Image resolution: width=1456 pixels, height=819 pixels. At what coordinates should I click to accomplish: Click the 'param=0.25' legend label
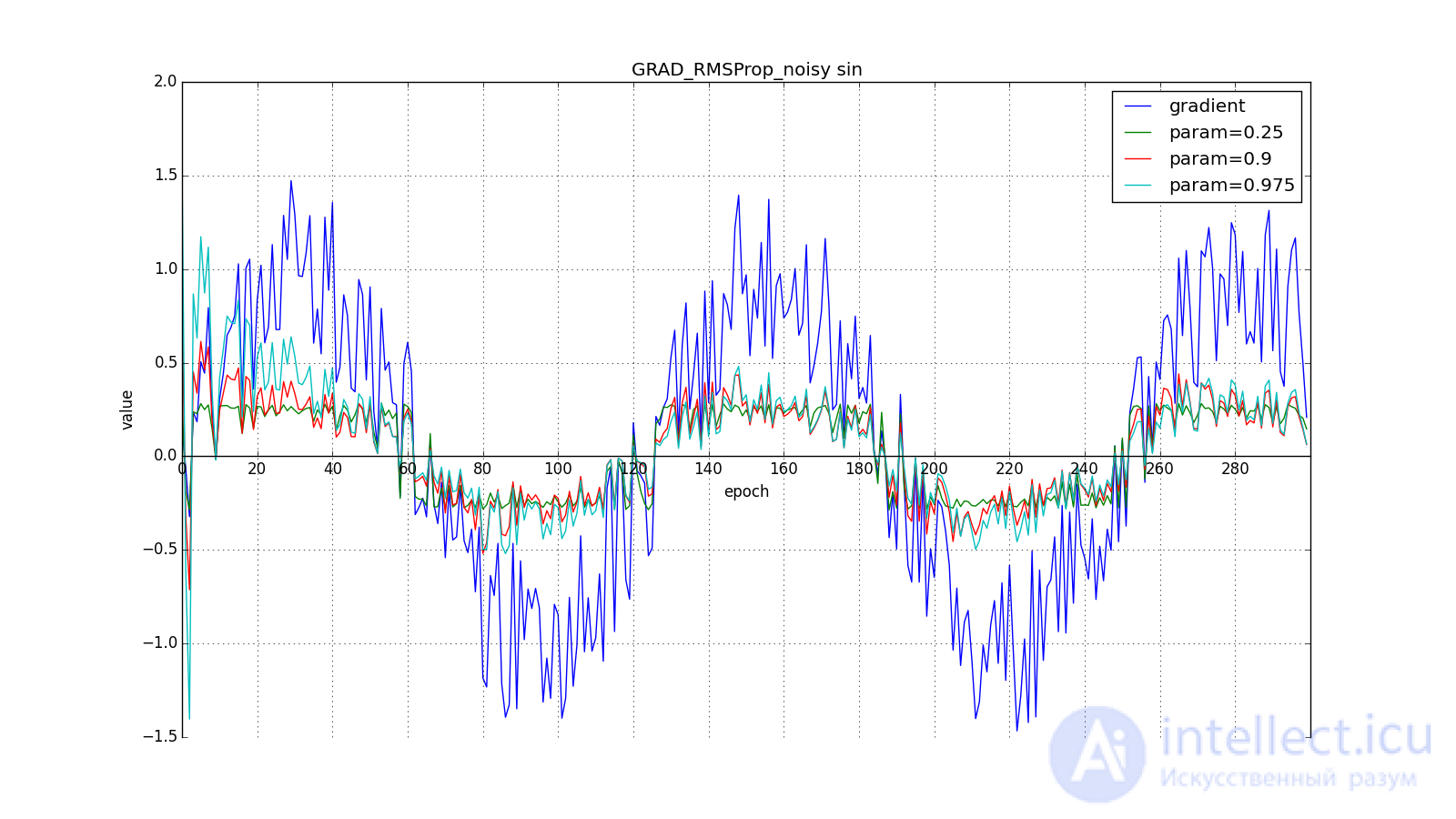pyautogui.click(x=1226, y=132)
